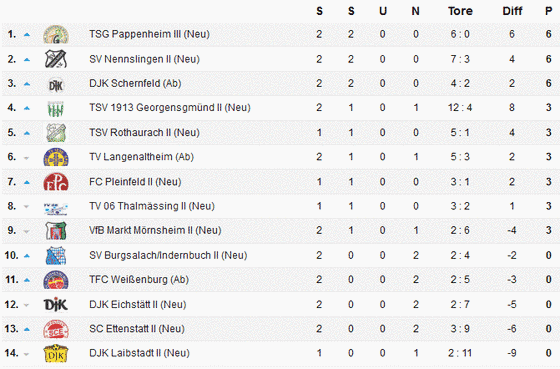Viewport: 560px width, 369px height.
Task: Click the TSG Pappenheim III club crest
Action: tap(56, 34)
